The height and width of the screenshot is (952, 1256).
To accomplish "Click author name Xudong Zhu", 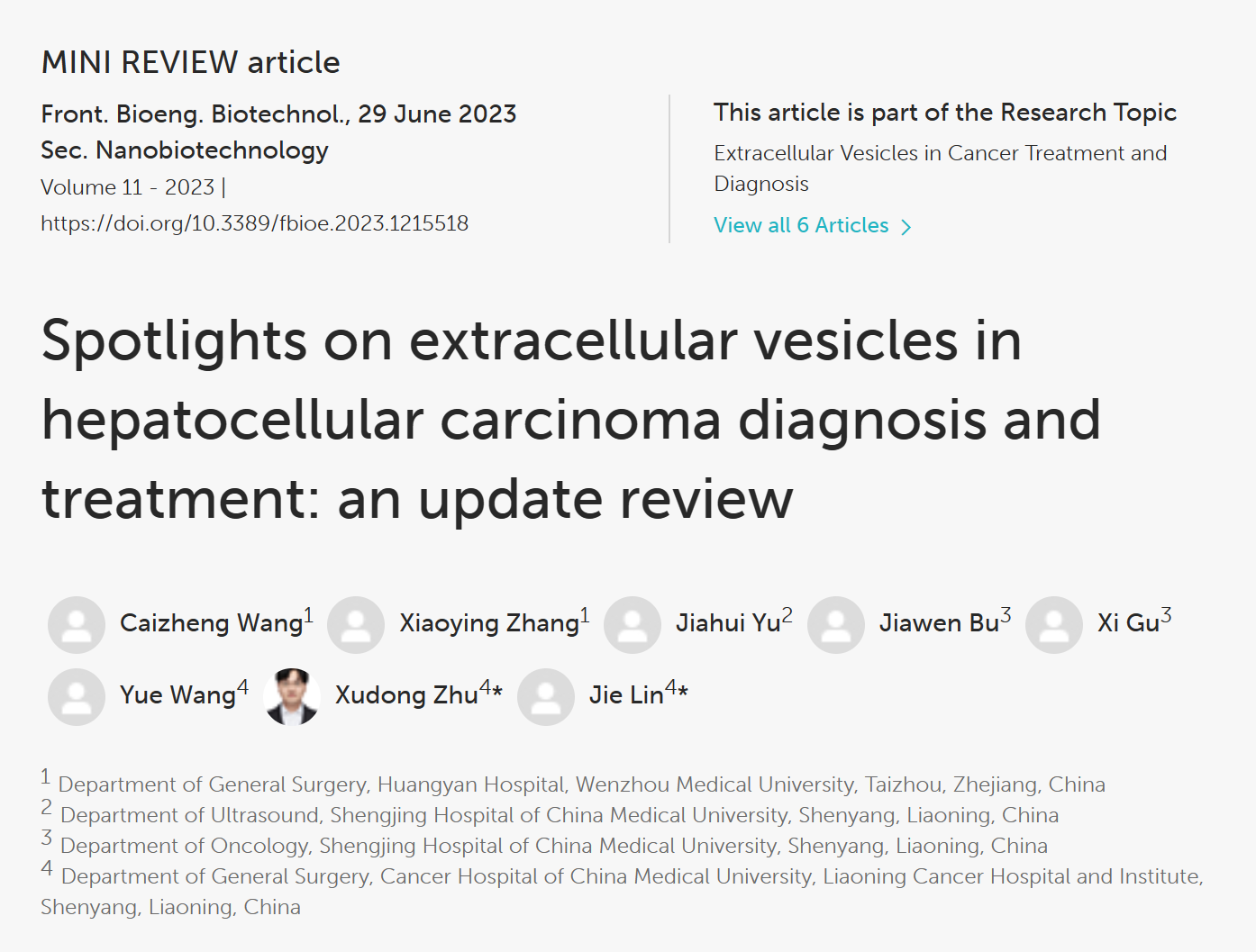I will coord(406,695).
